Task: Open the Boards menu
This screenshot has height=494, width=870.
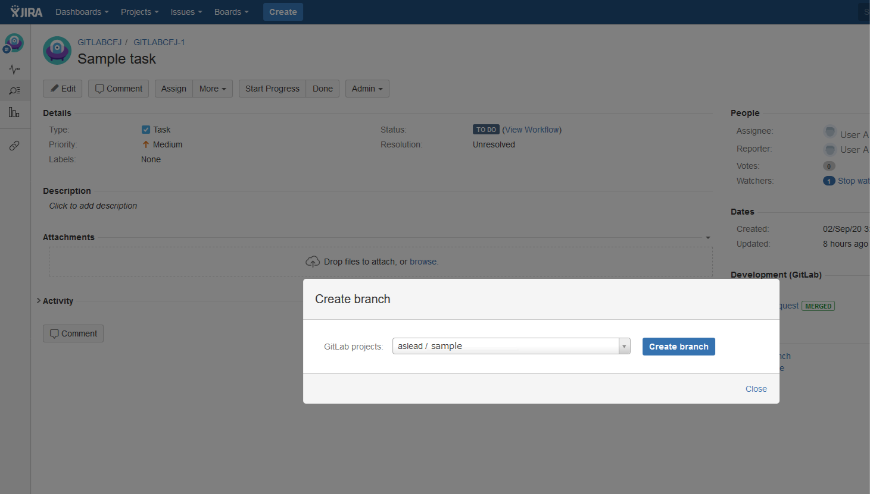Action: click(x=231, y=12)
